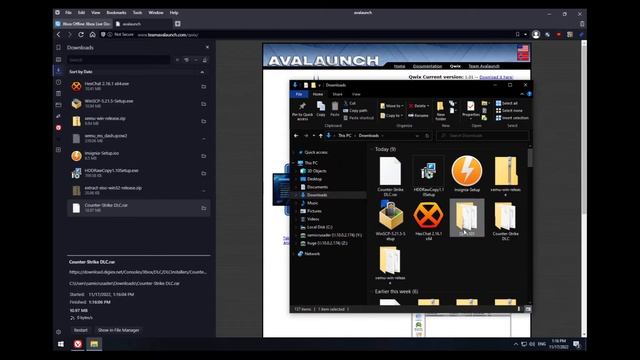Collapse the Today group in Explorer

click(371, 149)
